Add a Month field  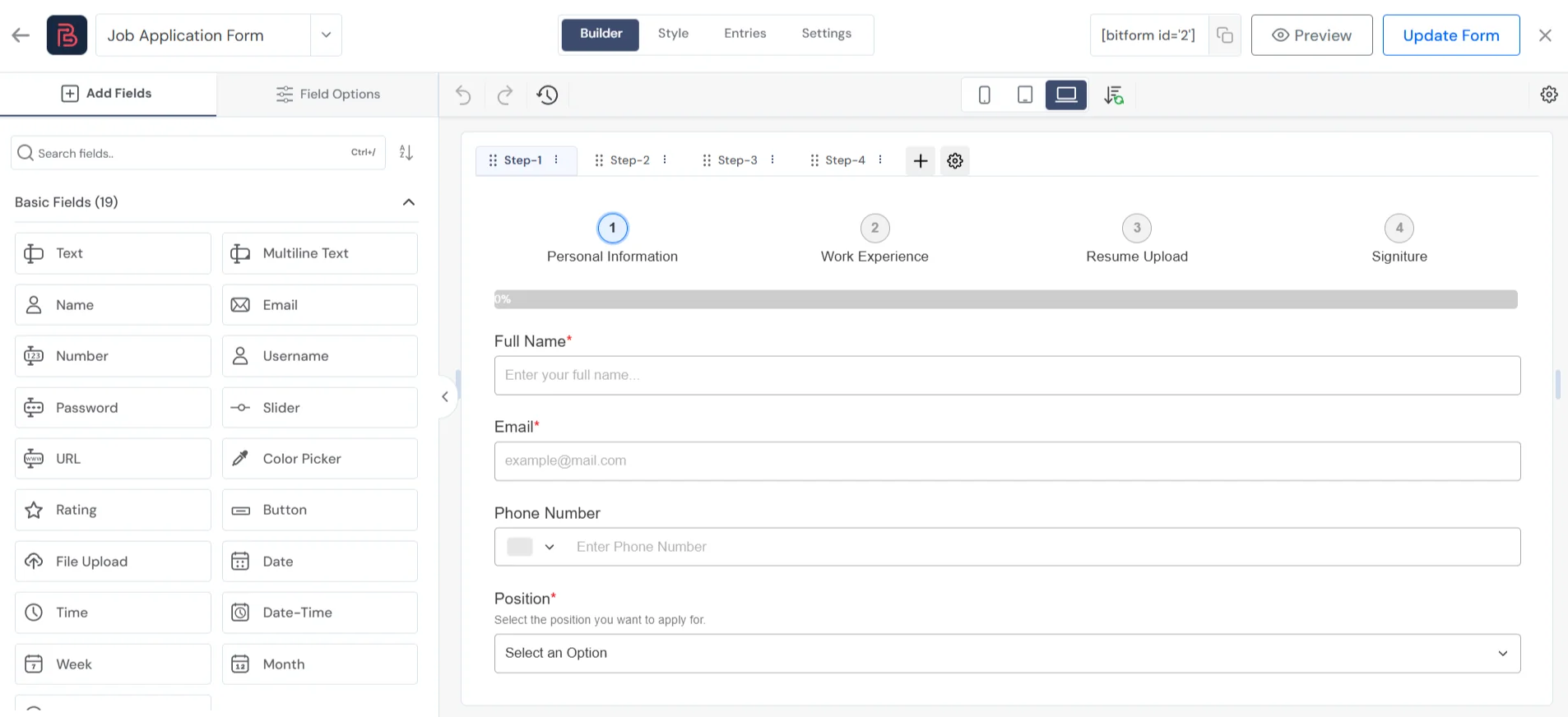(320, 664)
